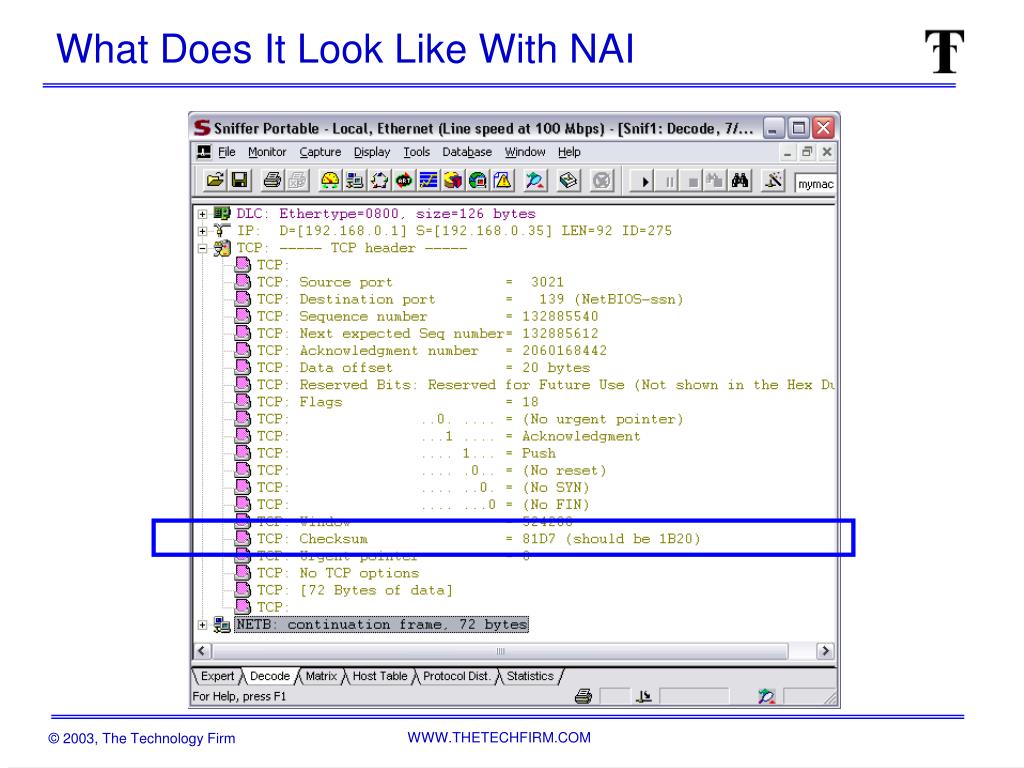The image size is (1024, 768).
Task: Open the Window menu
Action: click(524, 152)
